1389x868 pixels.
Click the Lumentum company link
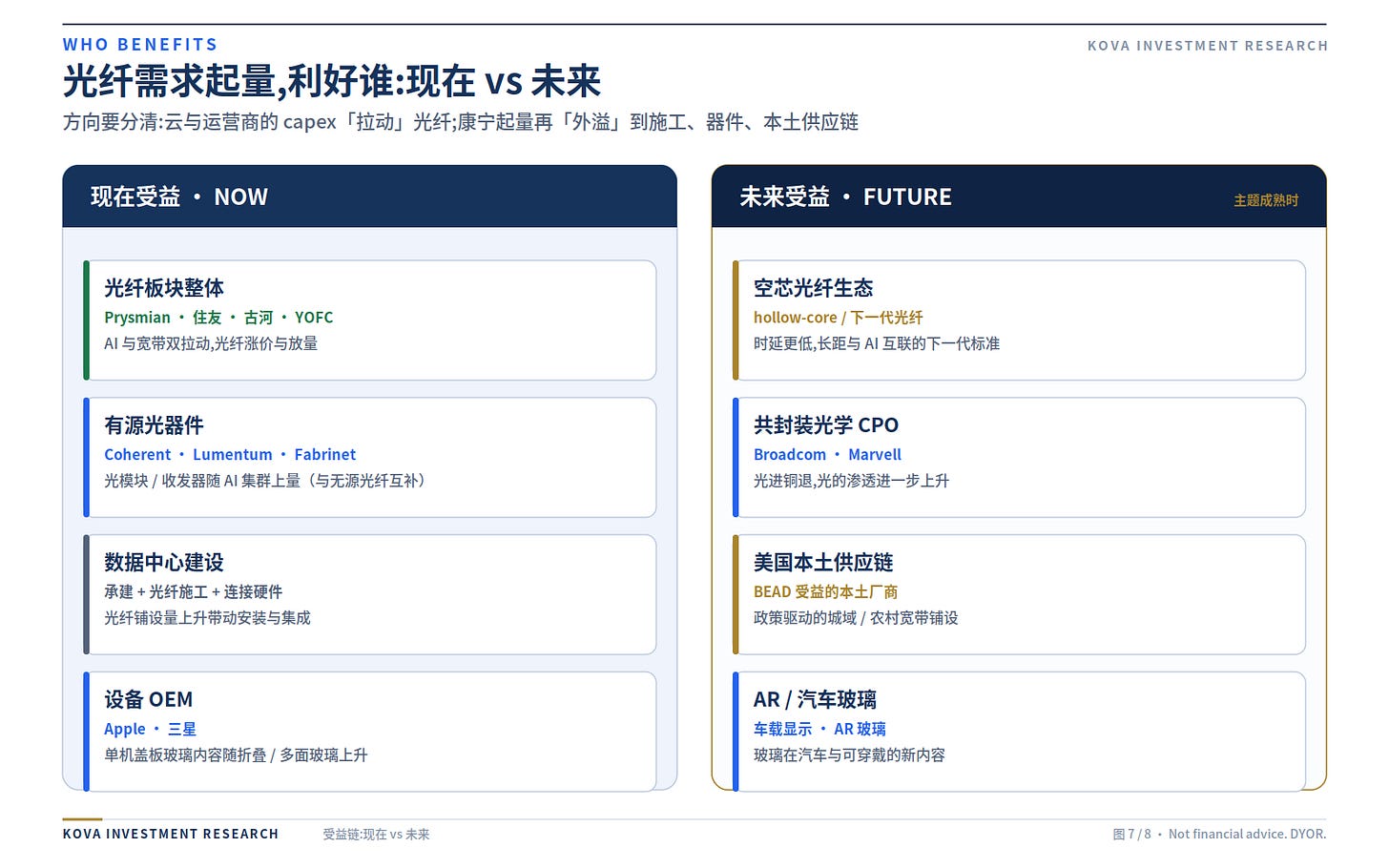tap(233, 455)
